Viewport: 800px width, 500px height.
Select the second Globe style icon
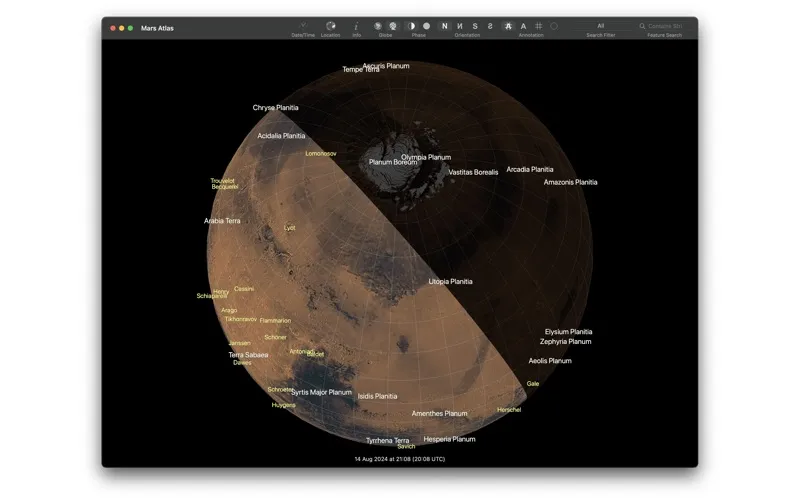(393, 26)
